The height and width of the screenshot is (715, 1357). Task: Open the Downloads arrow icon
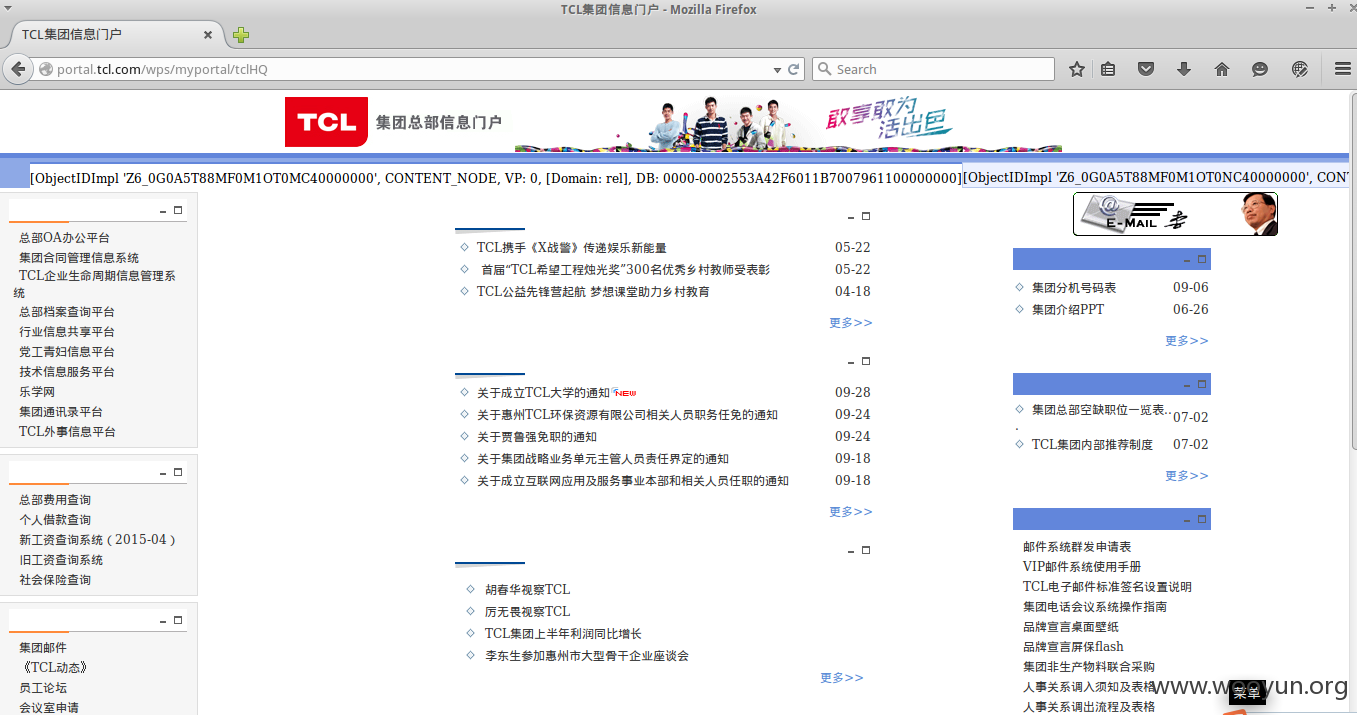click(x=1184, y=69)
